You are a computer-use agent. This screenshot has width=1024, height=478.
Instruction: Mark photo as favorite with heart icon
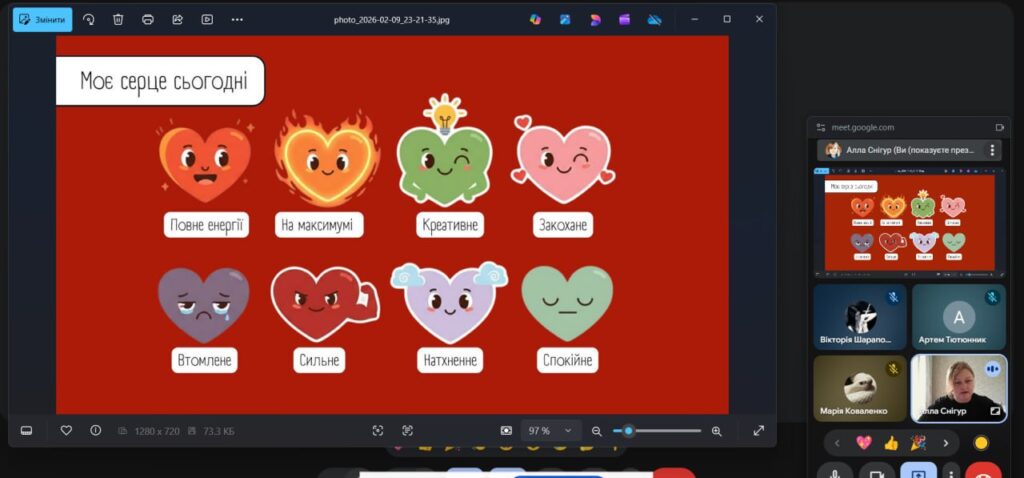pyautogui.click(x=66, y=430)
